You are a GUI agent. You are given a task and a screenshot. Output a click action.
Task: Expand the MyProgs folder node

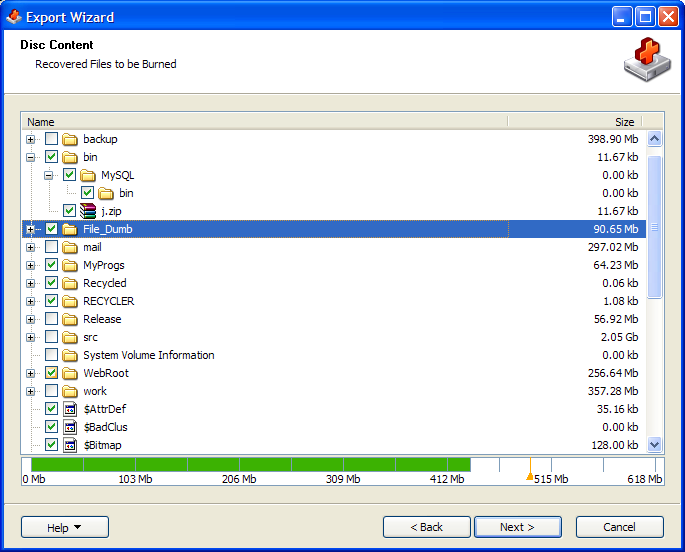[31, 266]
